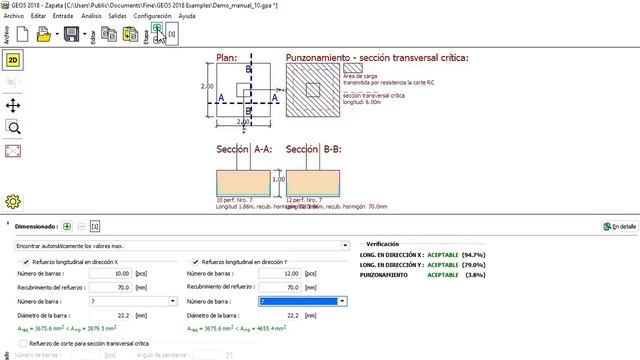Copy data using the toolbar copy icon
The height and width of the screenshot is (360, 640).
(109, 34)
